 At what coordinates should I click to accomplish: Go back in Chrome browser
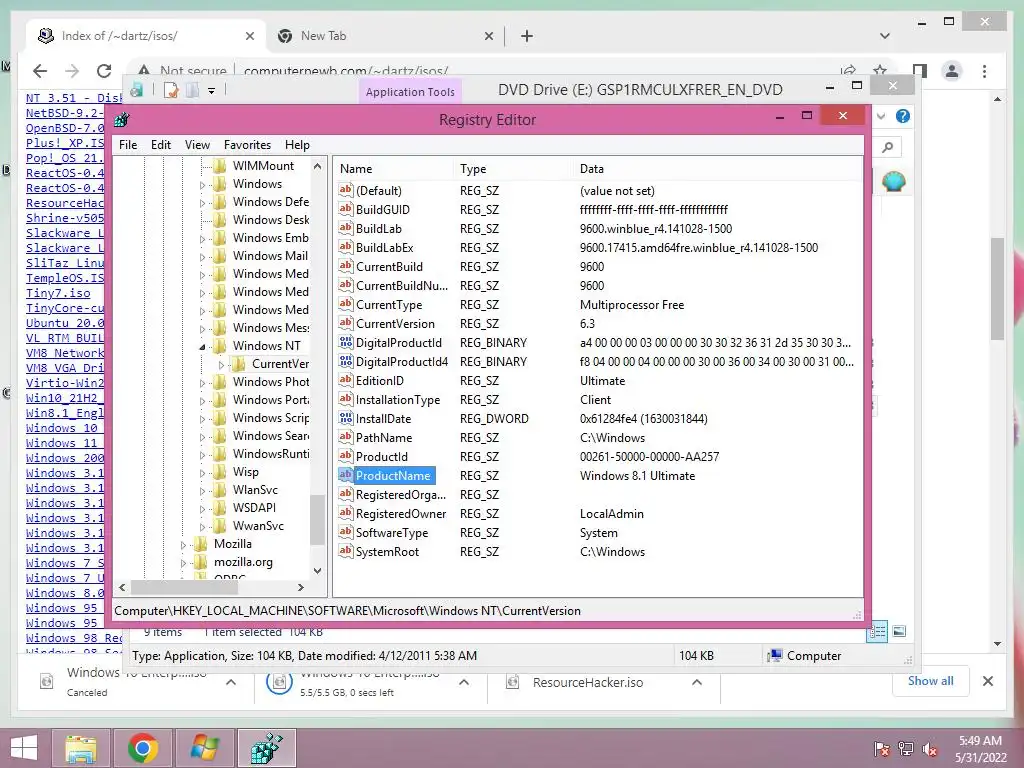[40, 71]
